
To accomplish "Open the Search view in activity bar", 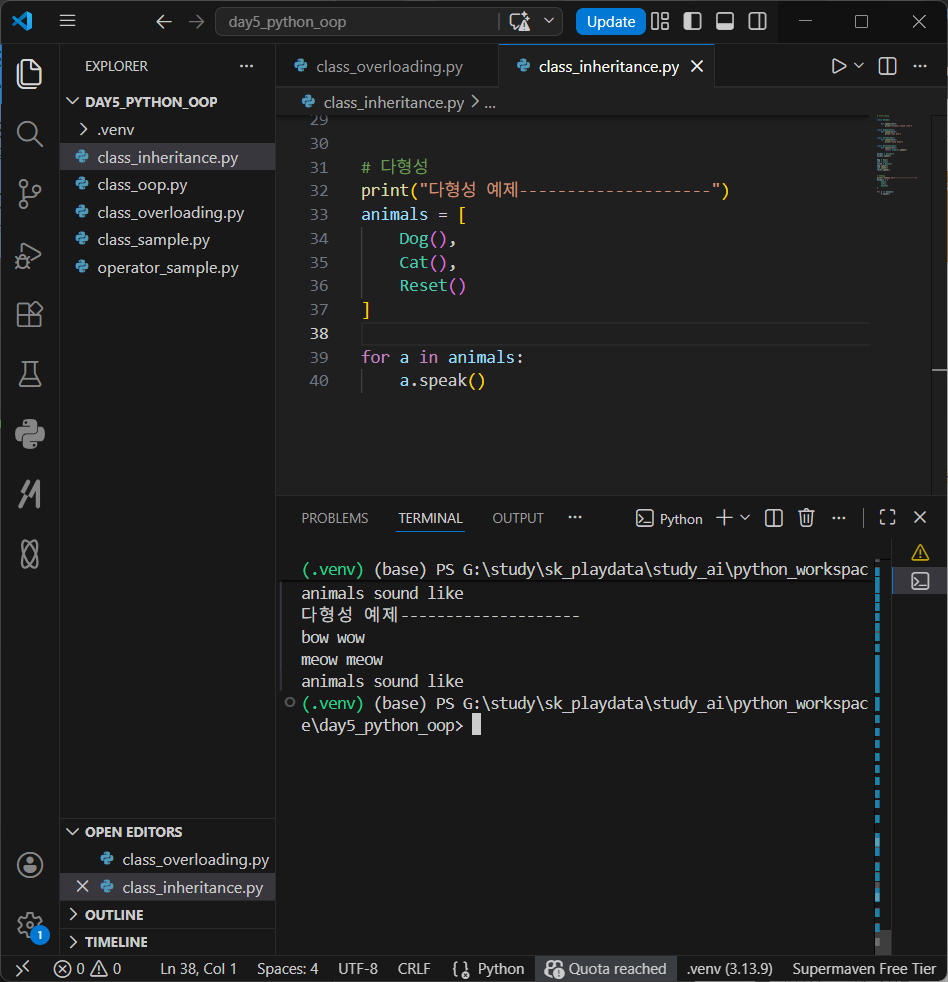I will pyautogui.click(x=29, y=134).
